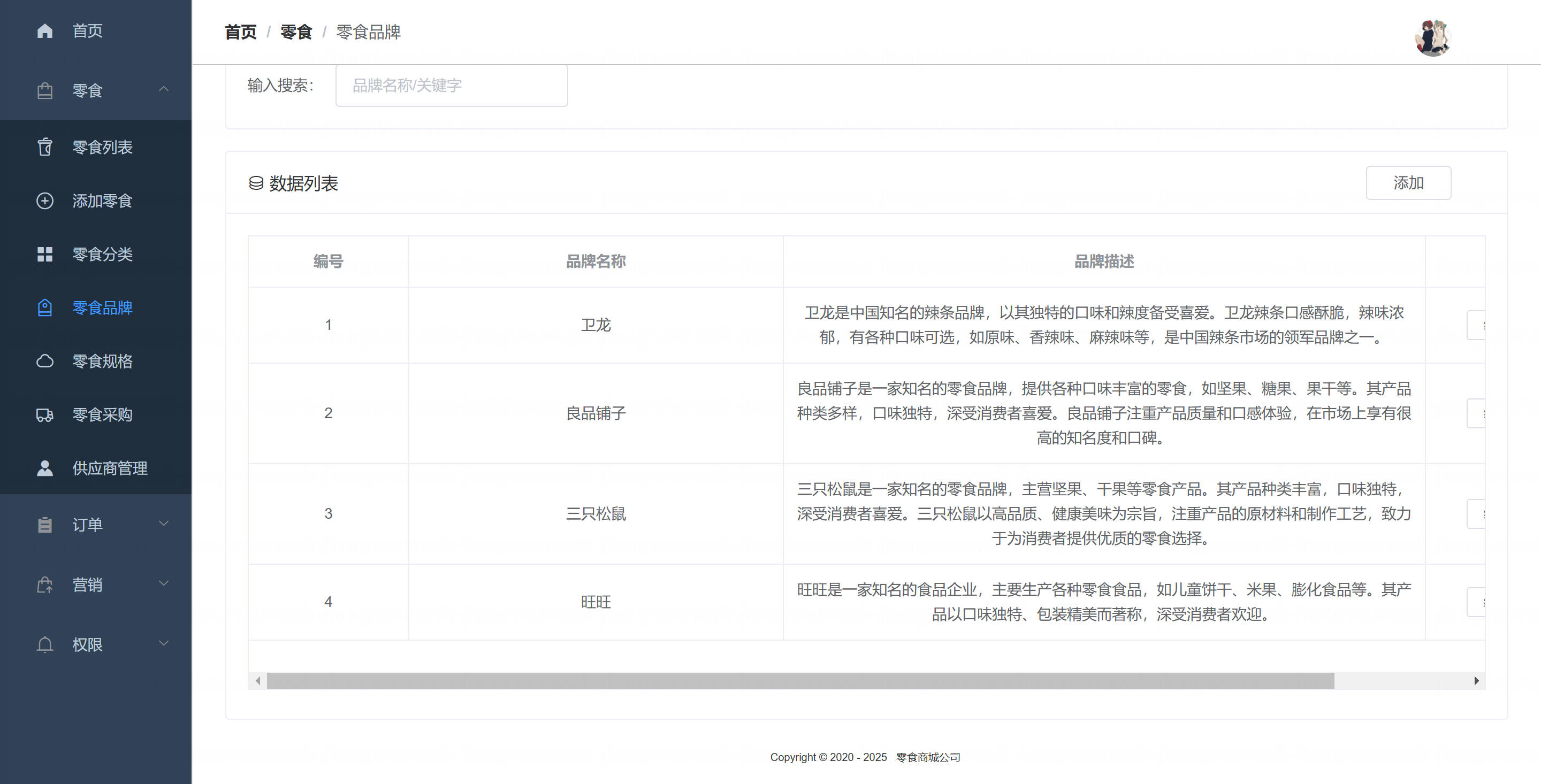Click the grid icon beside 零食分类
The height and width of the screenshot is (784, 1541).
pos(45,254)
